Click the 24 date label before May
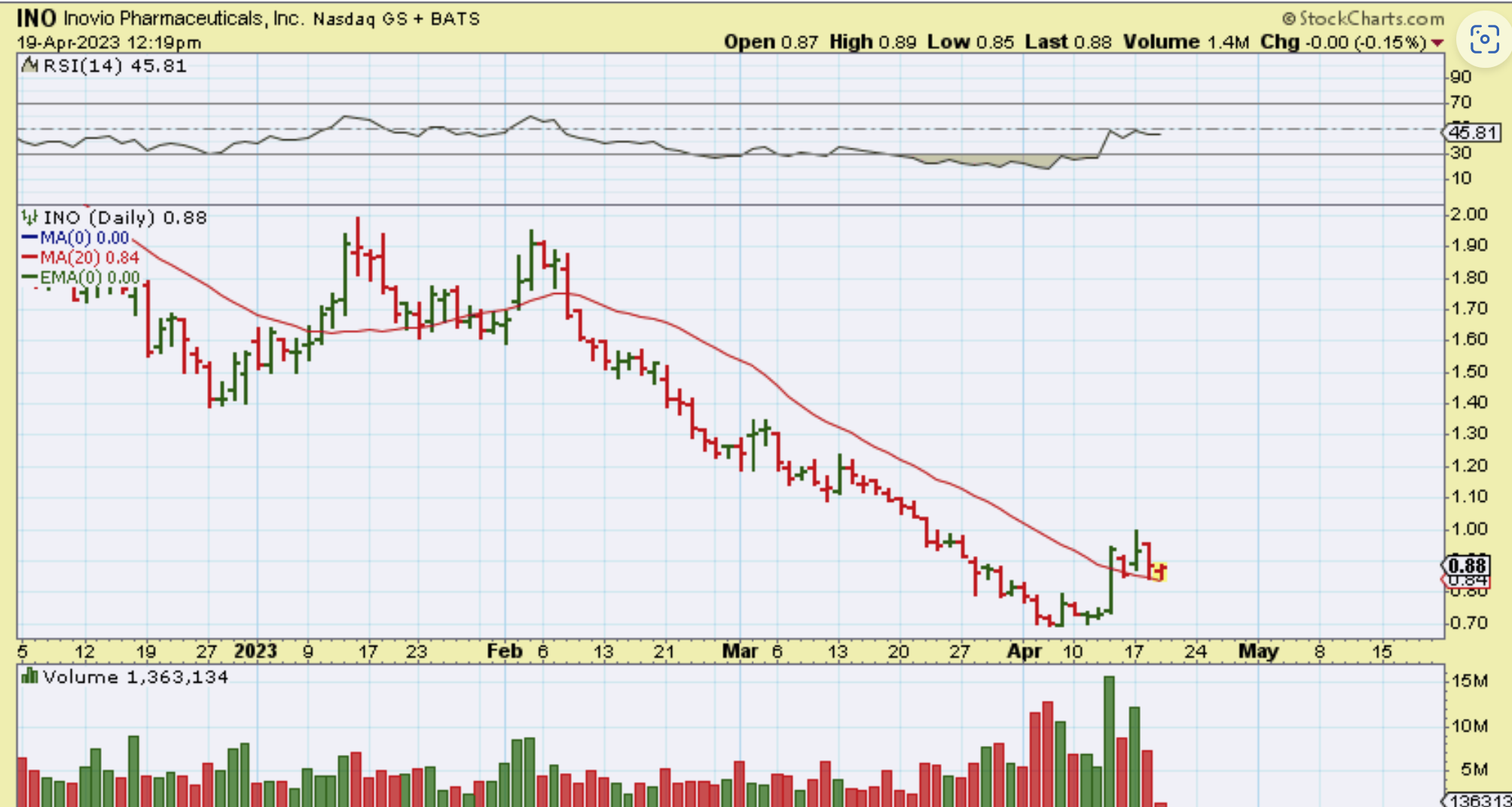The height and width of the screenshot is (807, 1512). pos(1196,652)
